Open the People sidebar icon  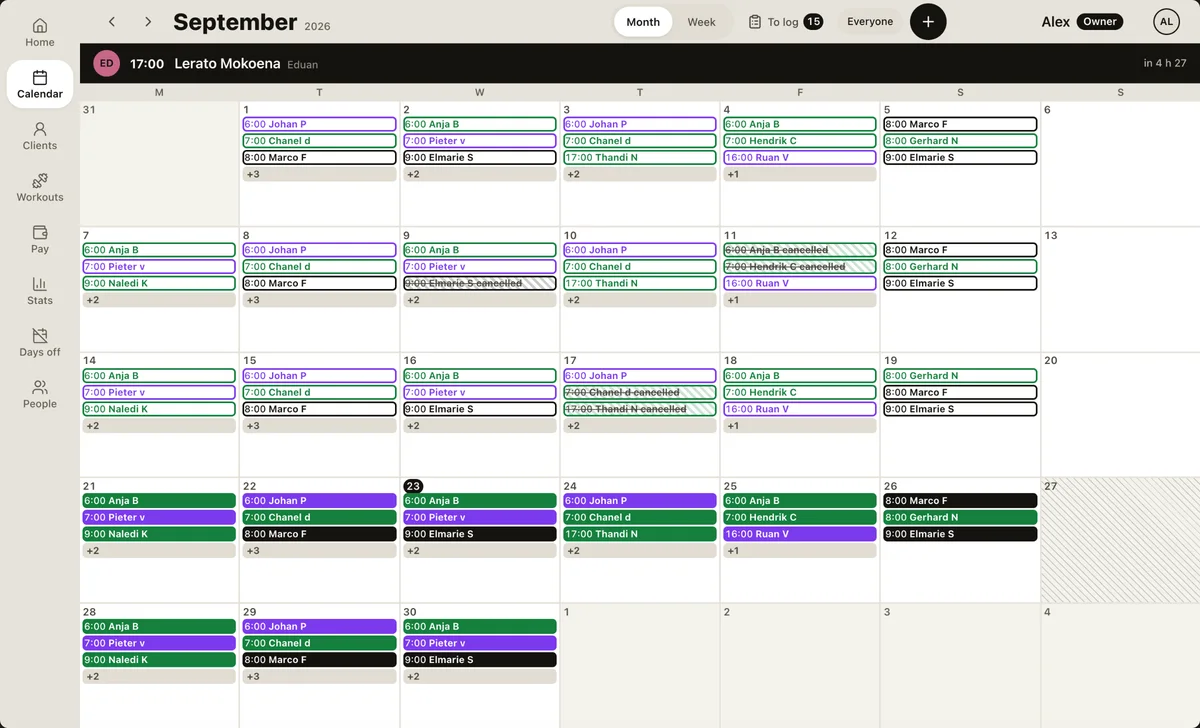40,395
